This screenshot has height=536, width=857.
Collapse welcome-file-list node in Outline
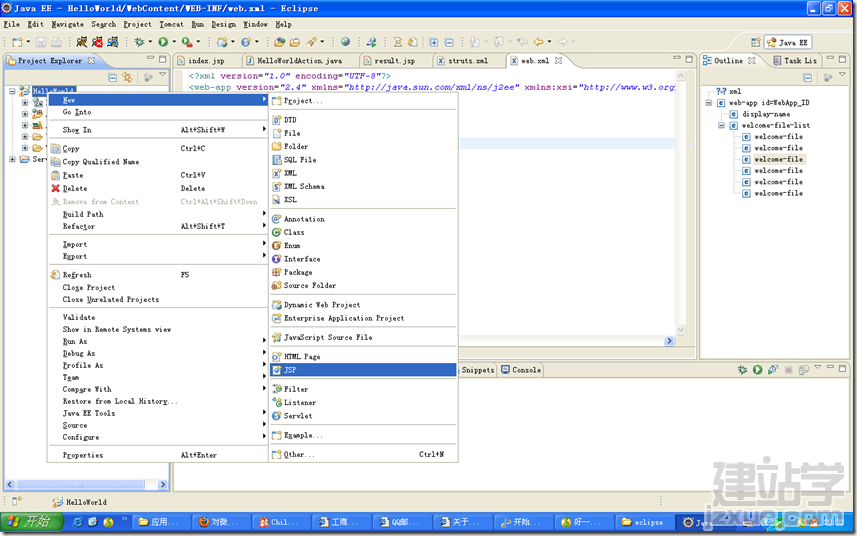(721, 125)
